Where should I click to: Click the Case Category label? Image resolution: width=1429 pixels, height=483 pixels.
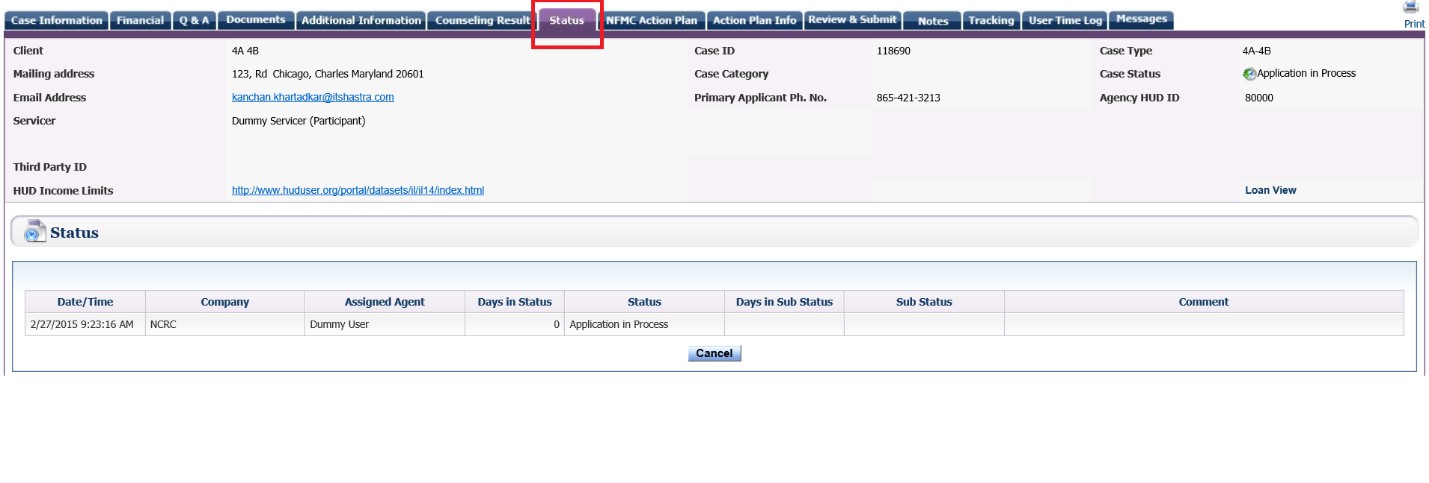[x=731, y=74]
